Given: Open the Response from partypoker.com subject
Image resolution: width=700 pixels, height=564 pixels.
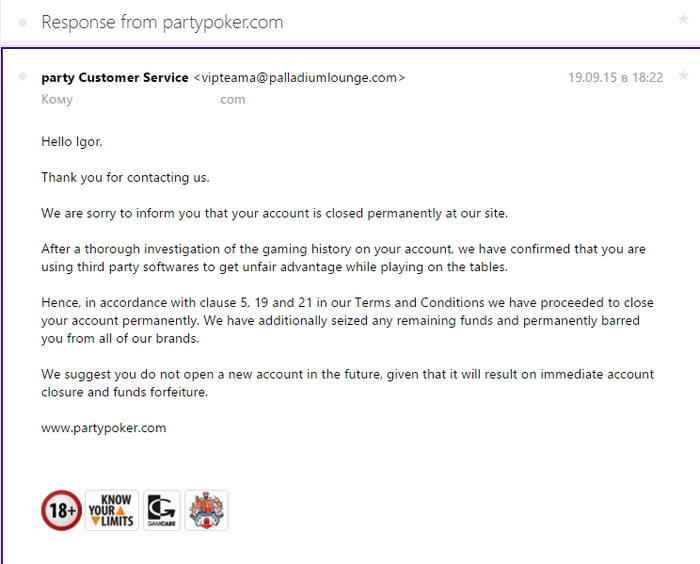Looking at the screenshot, I should click(162, 22).
